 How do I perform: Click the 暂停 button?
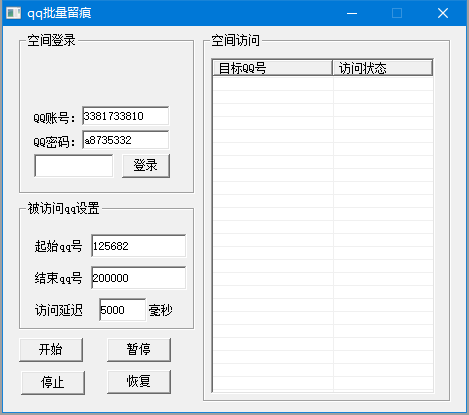pos(139,350)
